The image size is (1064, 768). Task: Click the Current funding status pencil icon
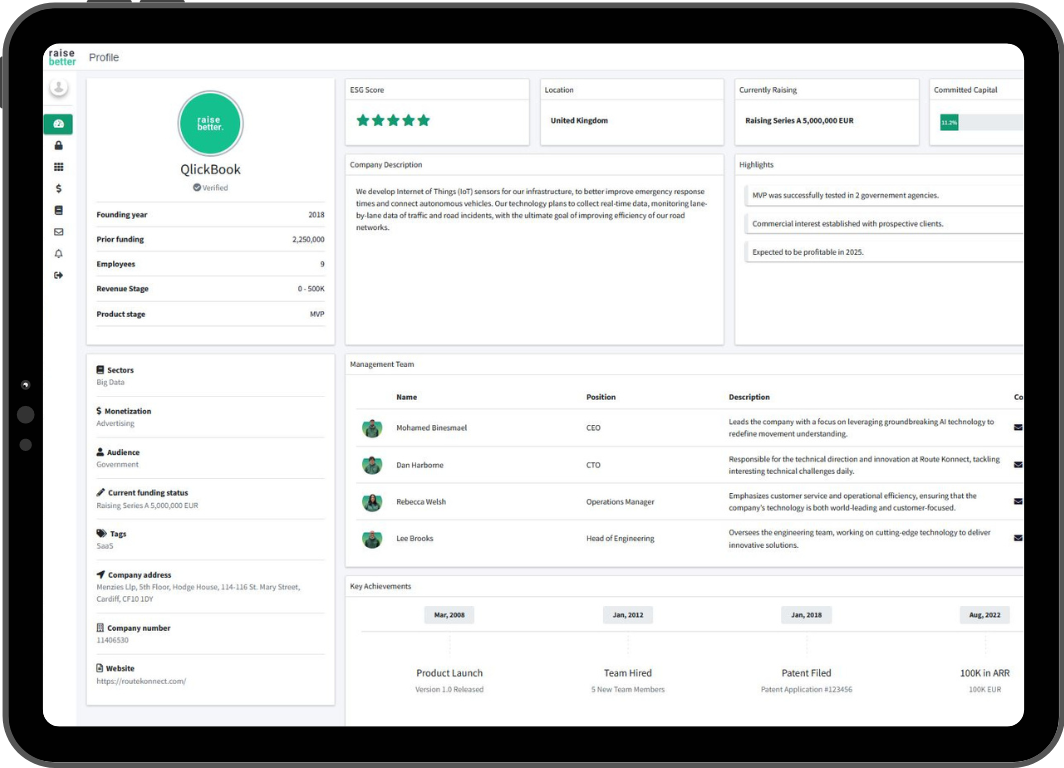(x=100, y=493)
